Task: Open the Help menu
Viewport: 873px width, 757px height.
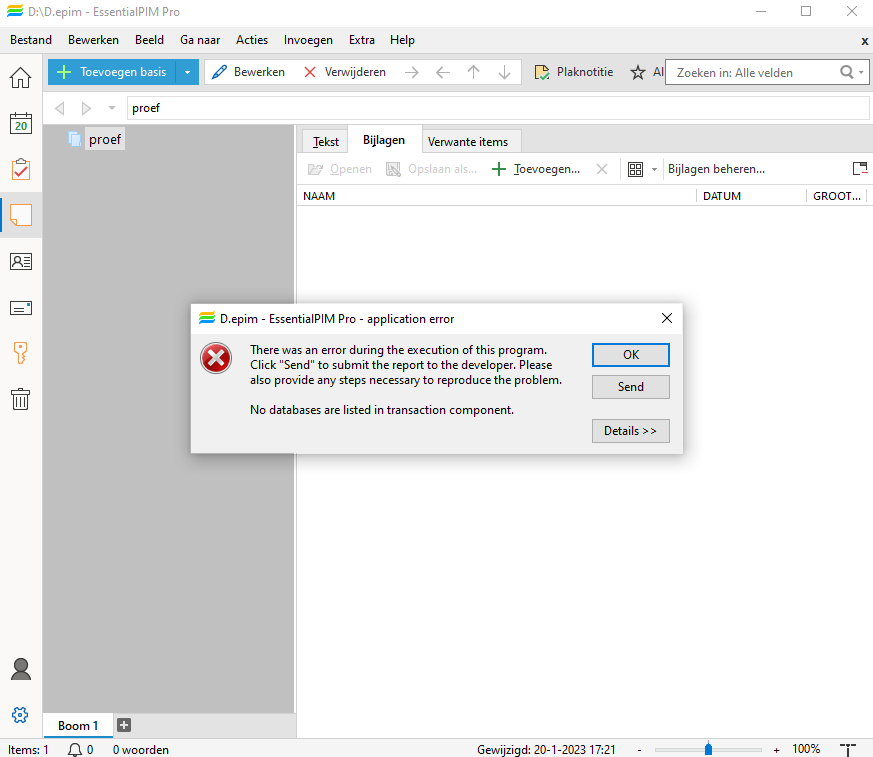Action: pyautogui.click(x=402, y=40)
